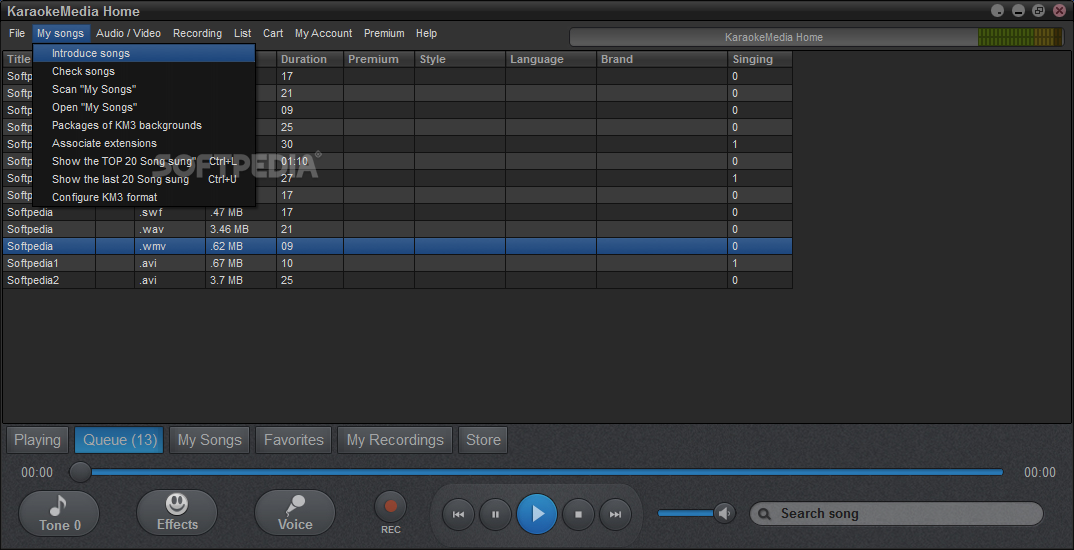Open the Voice microphone button
This screenshot has height=550, width=1074.
tap(295, 513)
